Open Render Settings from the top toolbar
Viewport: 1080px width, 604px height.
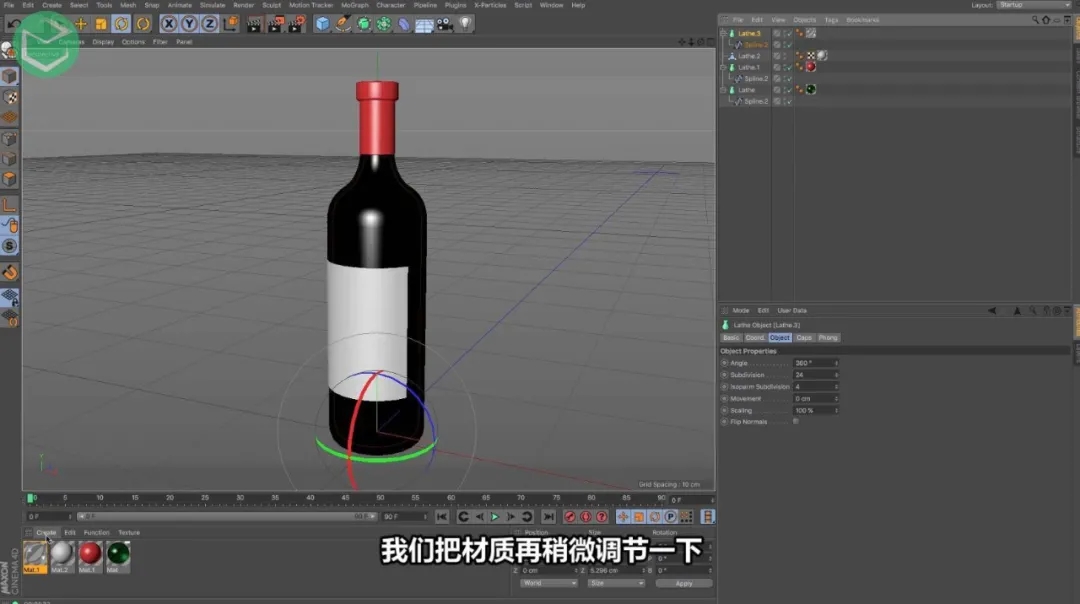pyautogui.click(x=295, y=23)
